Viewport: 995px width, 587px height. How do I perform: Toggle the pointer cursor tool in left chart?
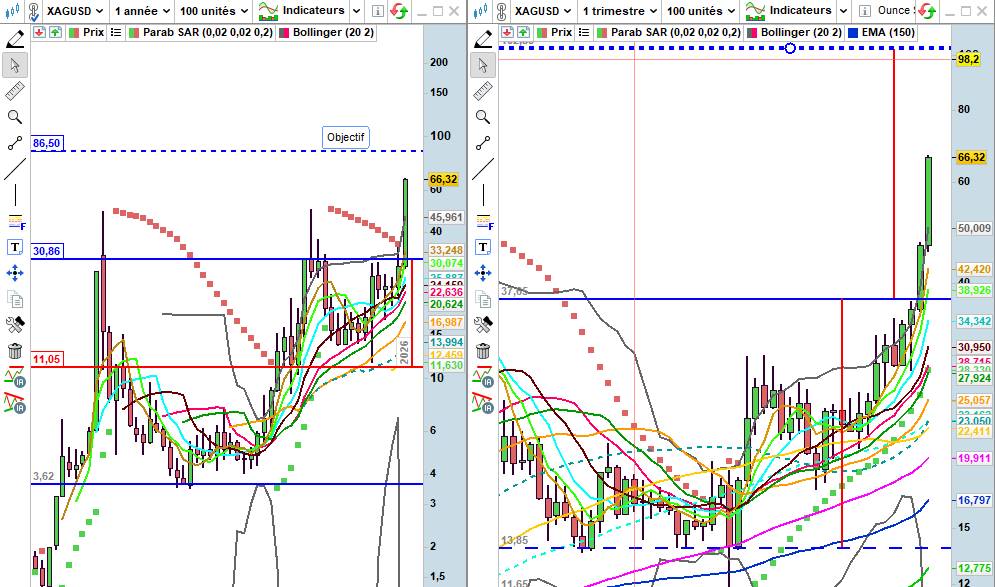pos(15,66)
